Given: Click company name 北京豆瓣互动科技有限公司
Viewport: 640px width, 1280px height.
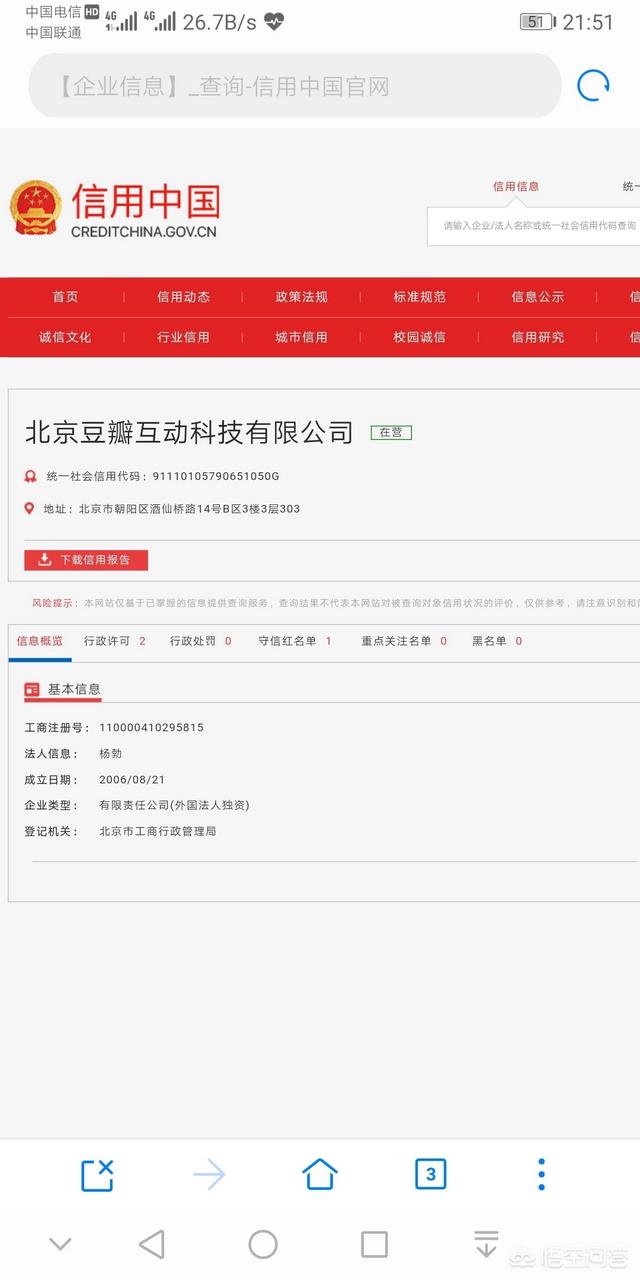Looking at the screenshot, I should click(x=189, y=432).
